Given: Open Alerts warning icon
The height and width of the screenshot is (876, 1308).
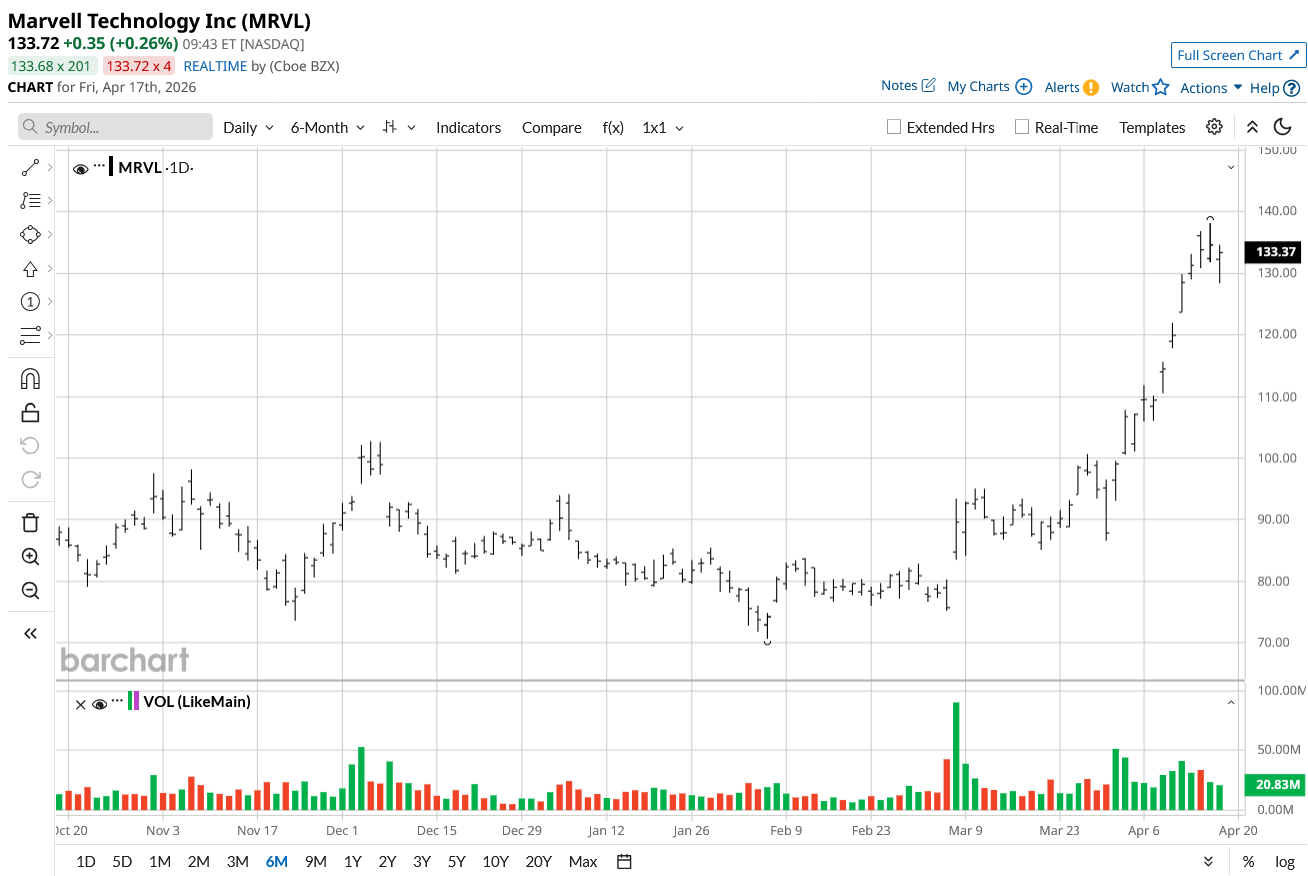Looking at the screenshot, I should [x=1091, y=87].
